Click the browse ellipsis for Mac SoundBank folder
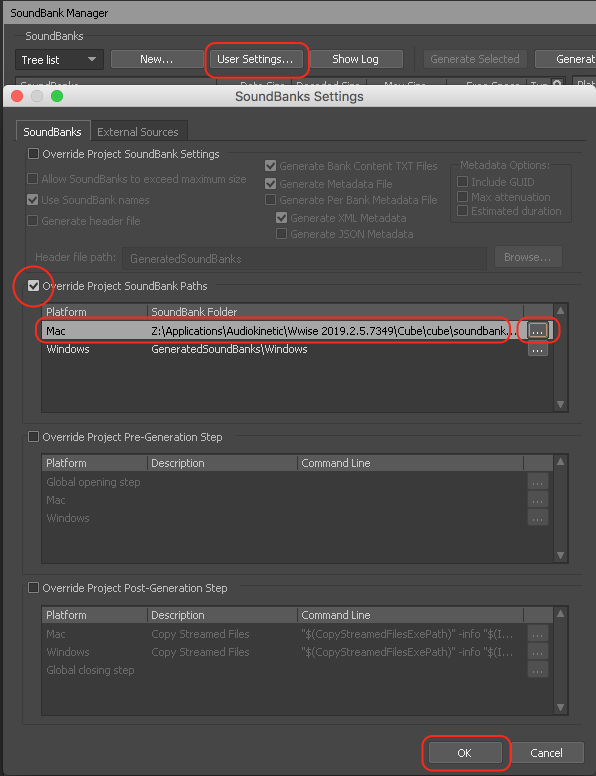The image size is (596, 776). click(538, 331)
